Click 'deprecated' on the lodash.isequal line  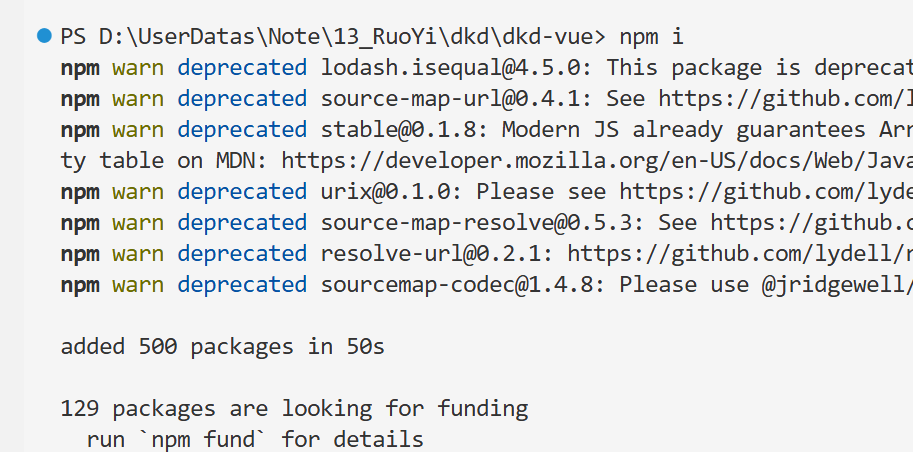(x=242, y=68)
